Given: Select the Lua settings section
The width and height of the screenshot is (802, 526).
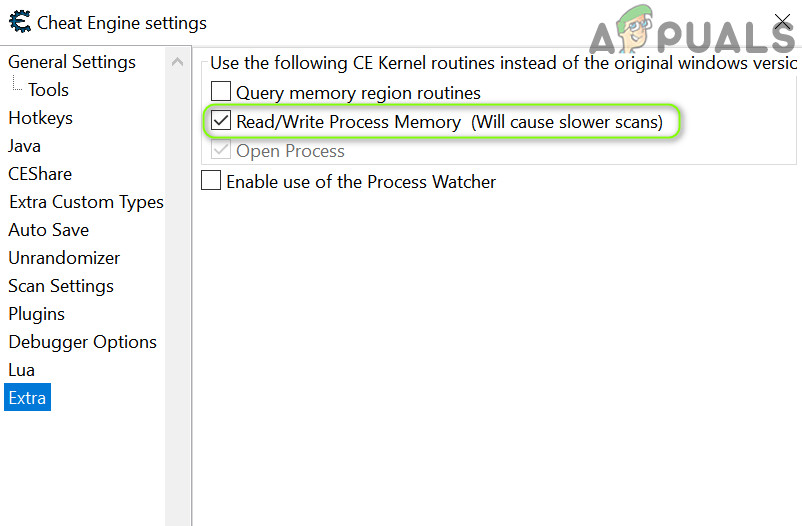Looking at the screenshot, I should point(22,370).
